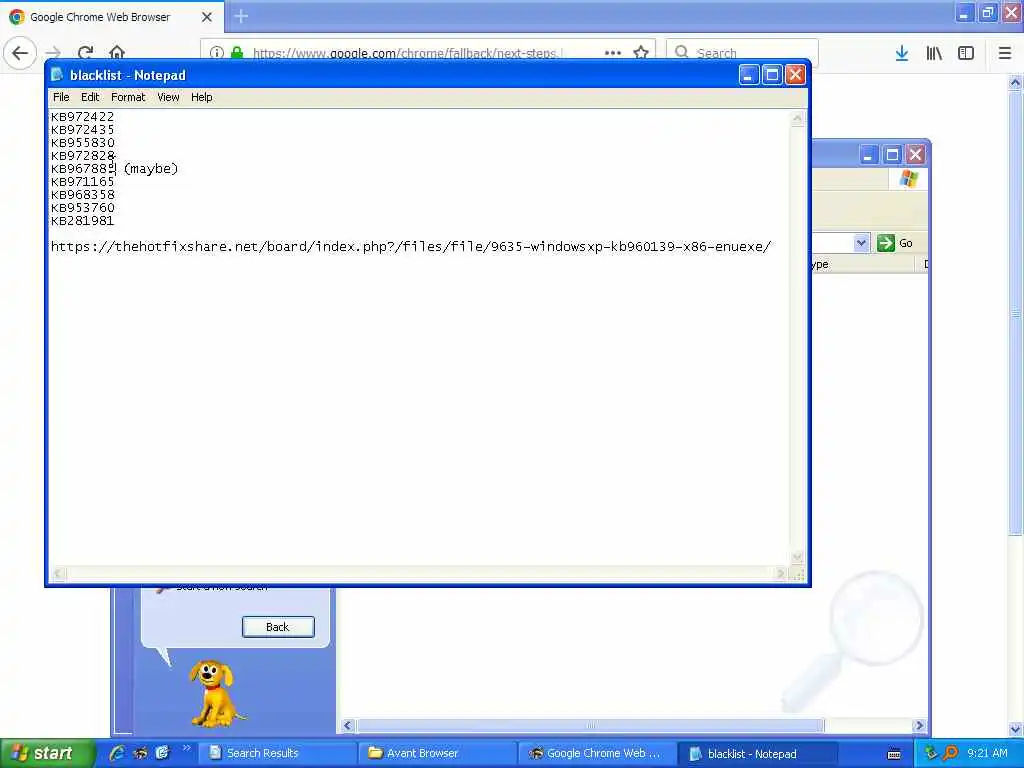Screen dimensions: 1024x768
Task: Click Notepad horizontal scrollbar right arrow
Action: (780, 574)
